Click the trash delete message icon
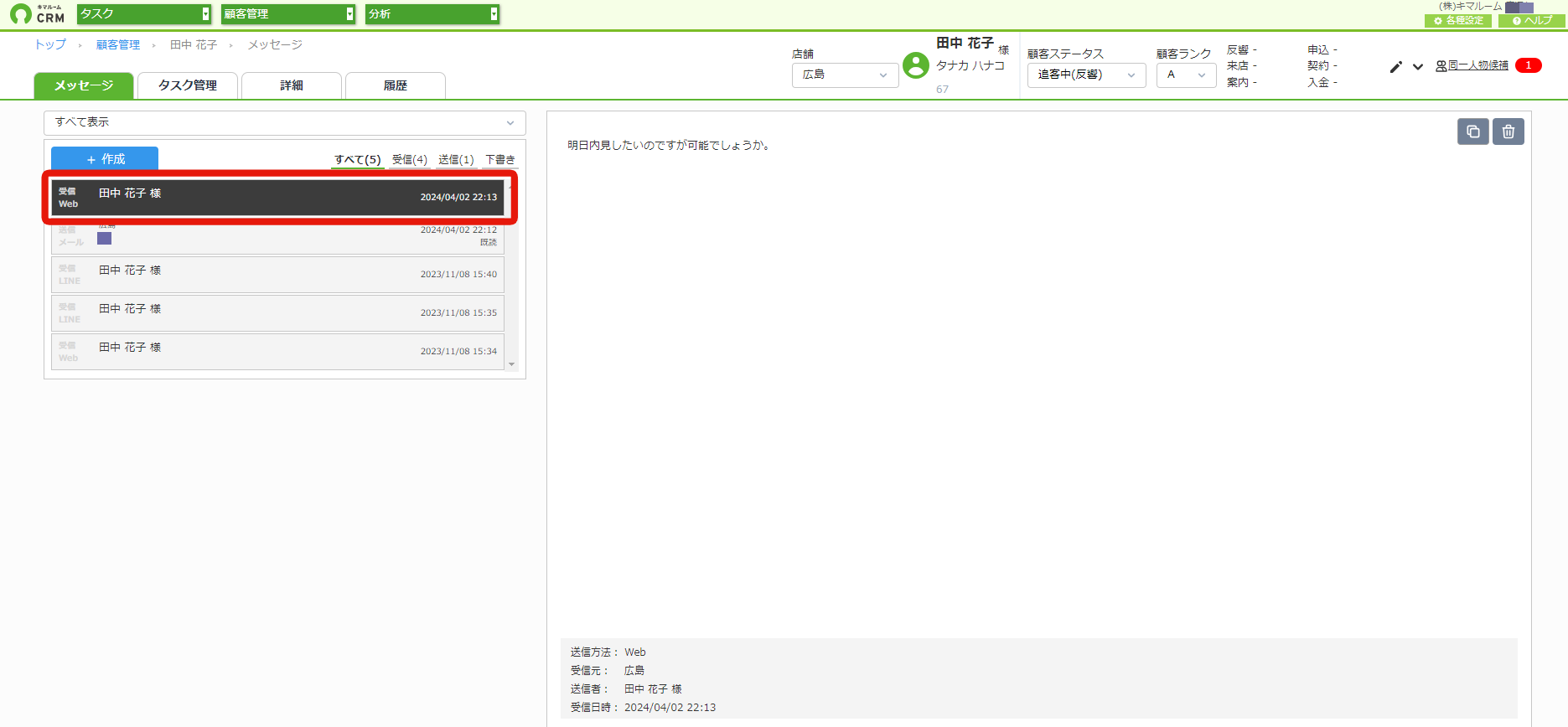 coord(1508,131)
